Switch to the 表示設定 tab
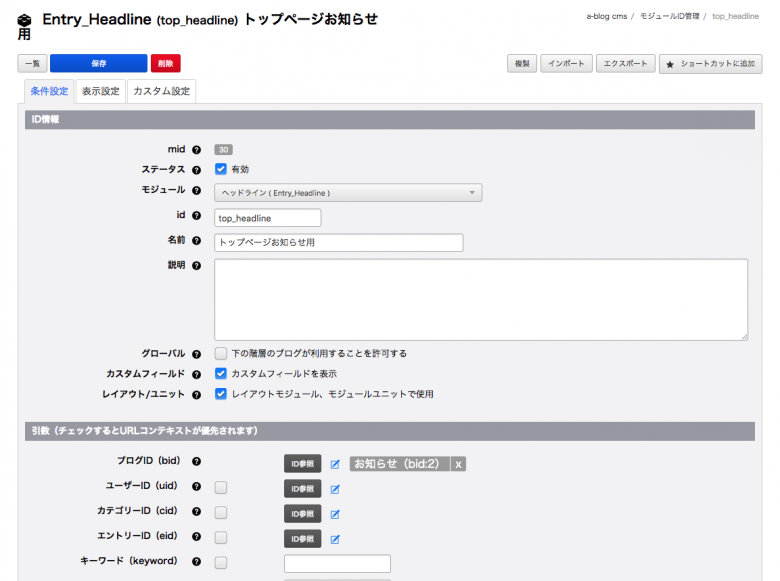 click(x=100, y=92)
